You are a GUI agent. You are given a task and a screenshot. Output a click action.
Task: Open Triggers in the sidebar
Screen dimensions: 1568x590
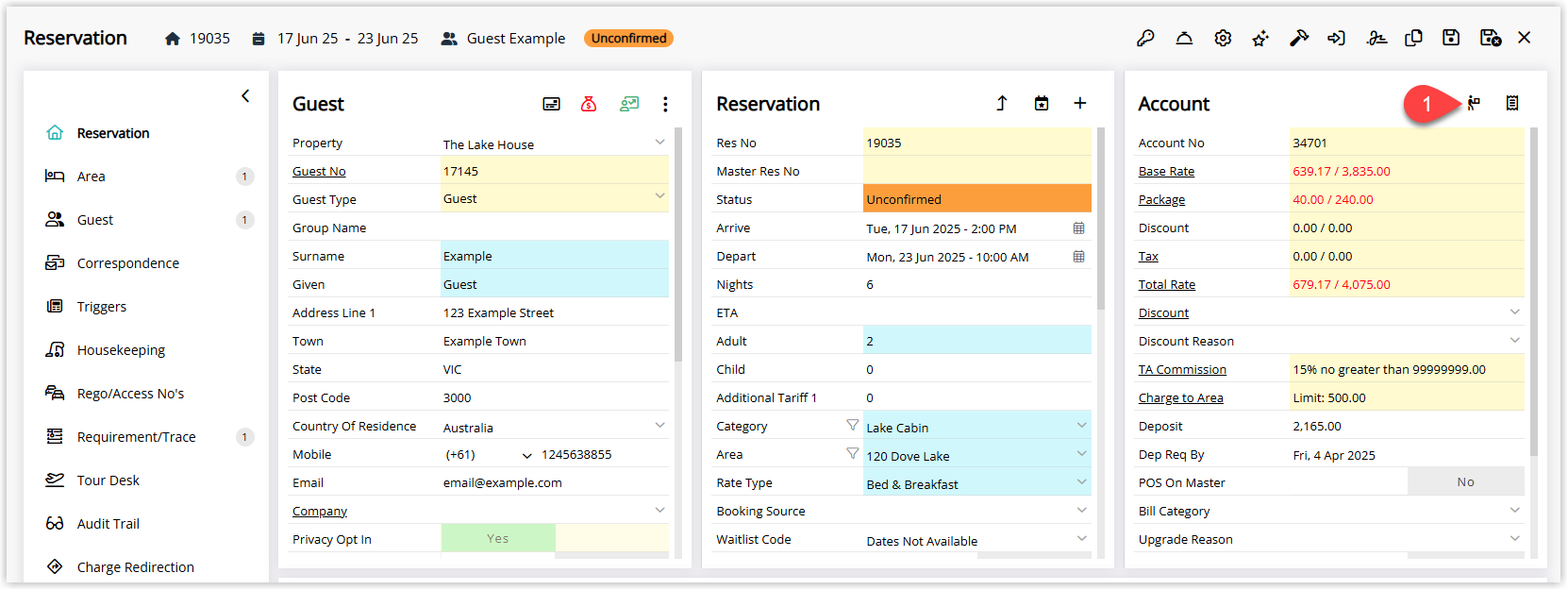[x=102, y=307]
